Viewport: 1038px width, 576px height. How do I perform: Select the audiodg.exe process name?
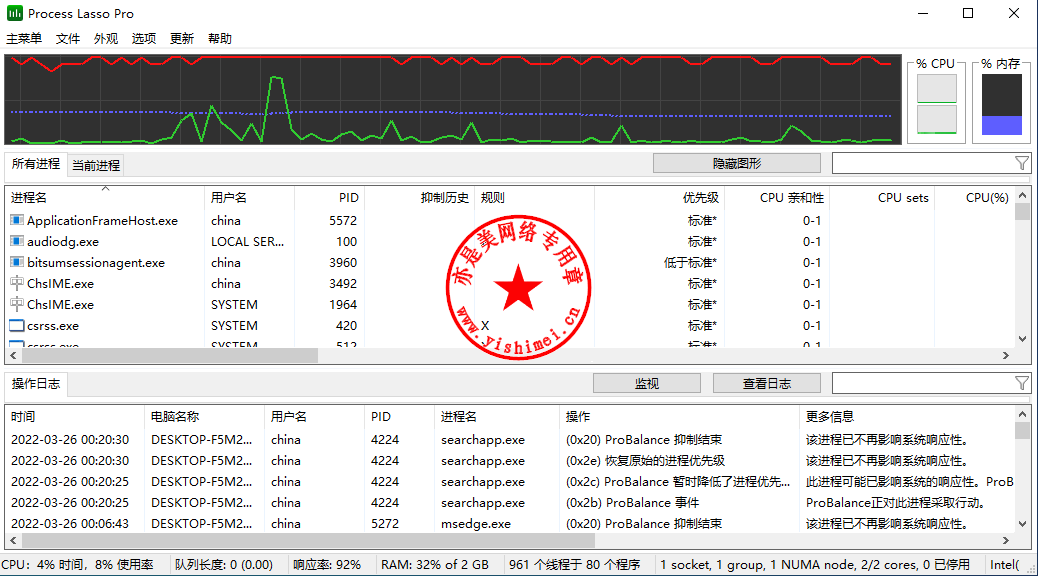pyautogui.click(x=63, y=242)
